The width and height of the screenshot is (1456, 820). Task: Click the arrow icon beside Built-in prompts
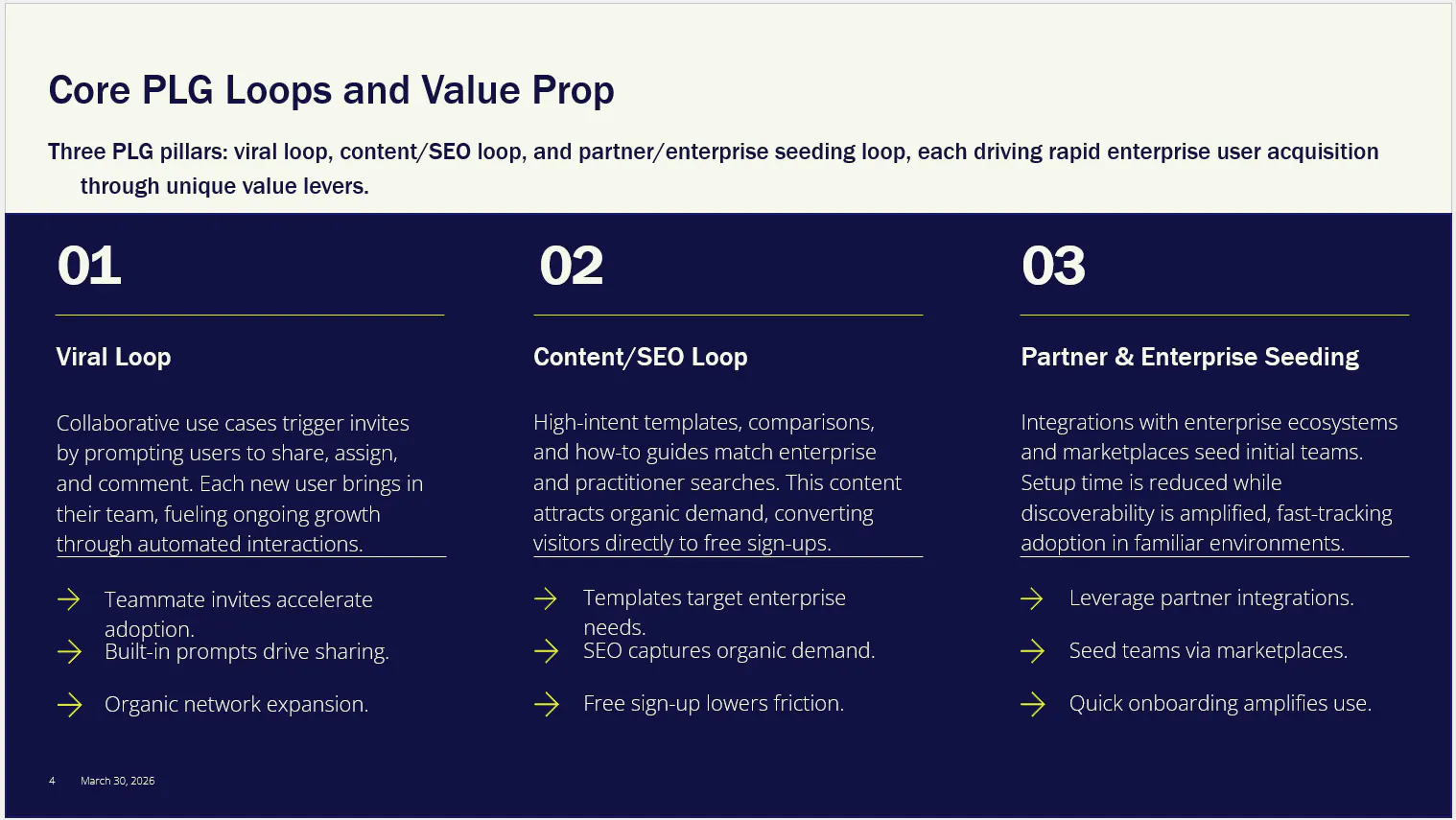pyautogui.click(x=69, y=652)
